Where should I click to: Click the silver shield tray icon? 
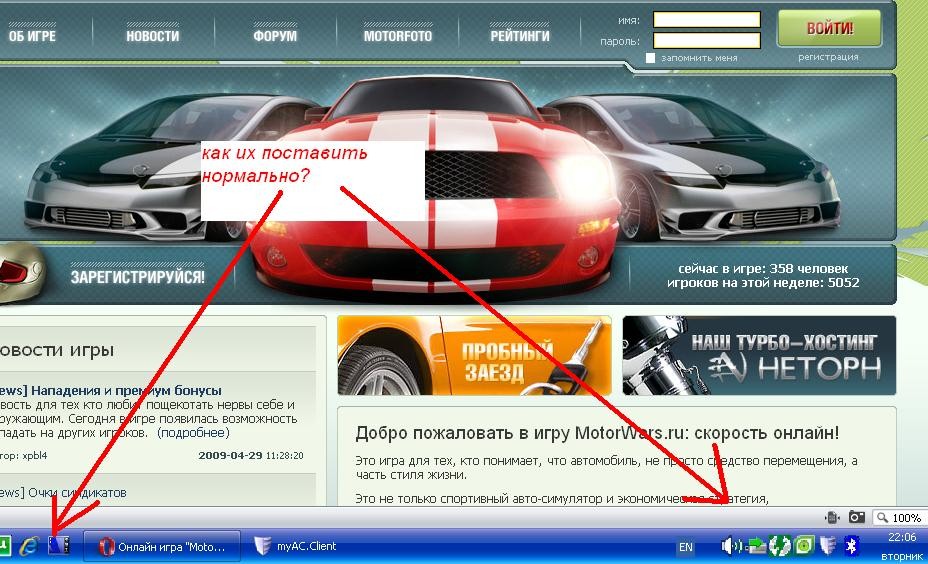point(828,546)
